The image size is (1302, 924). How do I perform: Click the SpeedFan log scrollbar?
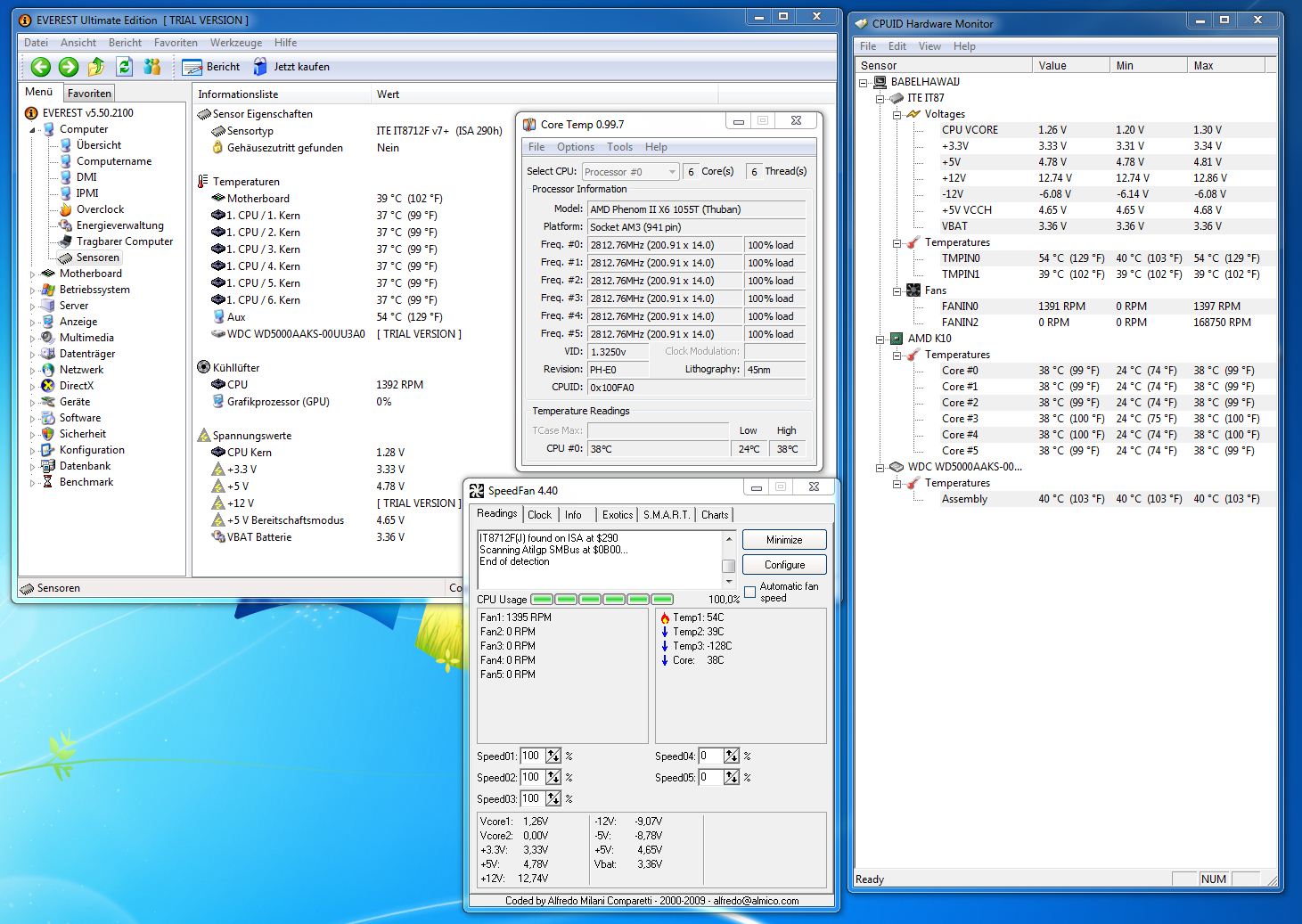tap(728, 560)
